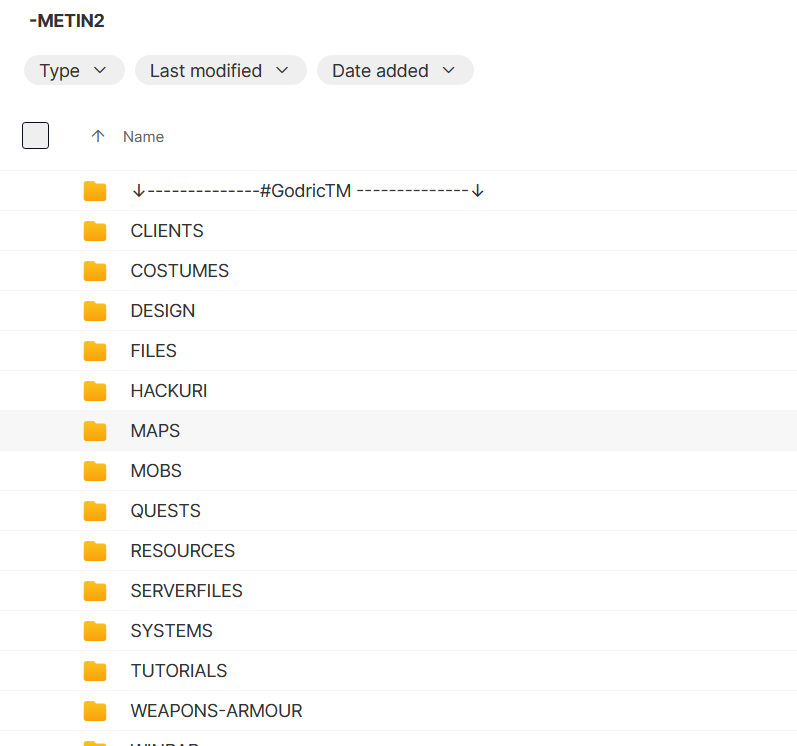The width and height of the screenshot is (797, 746).
Task: Open the FILES folder
Action: point(153,351)
